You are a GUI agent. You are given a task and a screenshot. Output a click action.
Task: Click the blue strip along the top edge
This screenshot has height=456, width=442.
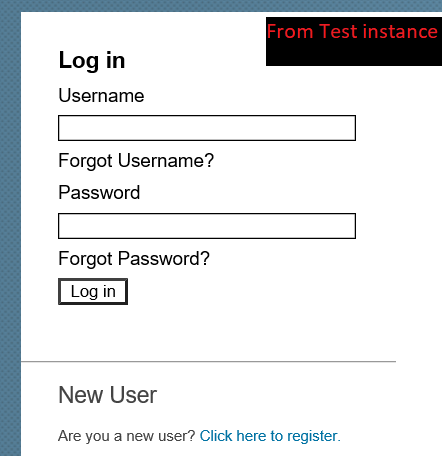click(221, 6)
